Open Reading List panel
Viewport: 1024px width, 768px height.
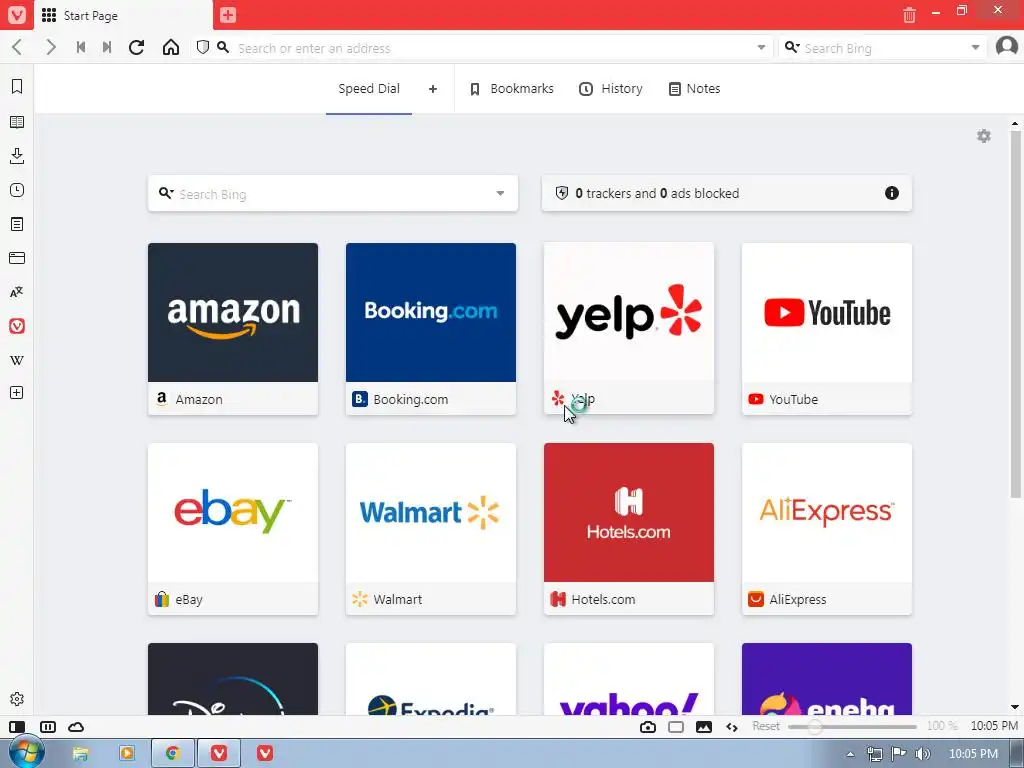(17, 121)
